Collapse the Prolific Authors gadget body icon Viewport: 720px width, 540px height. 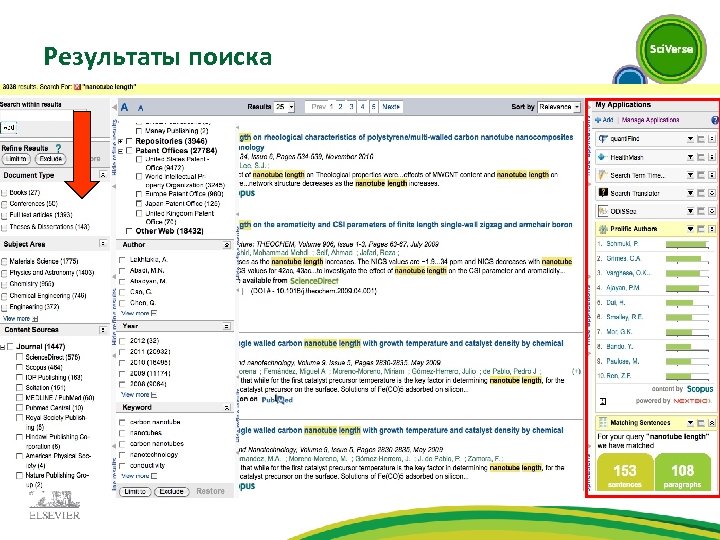[x=712, y=229]
